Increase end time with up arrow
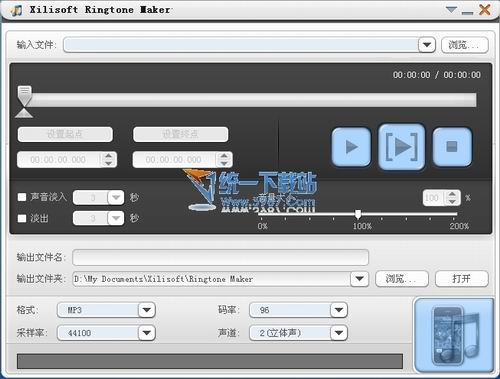Image resolution: width=500 pixels, height=379 pixels. pos(224,156)
